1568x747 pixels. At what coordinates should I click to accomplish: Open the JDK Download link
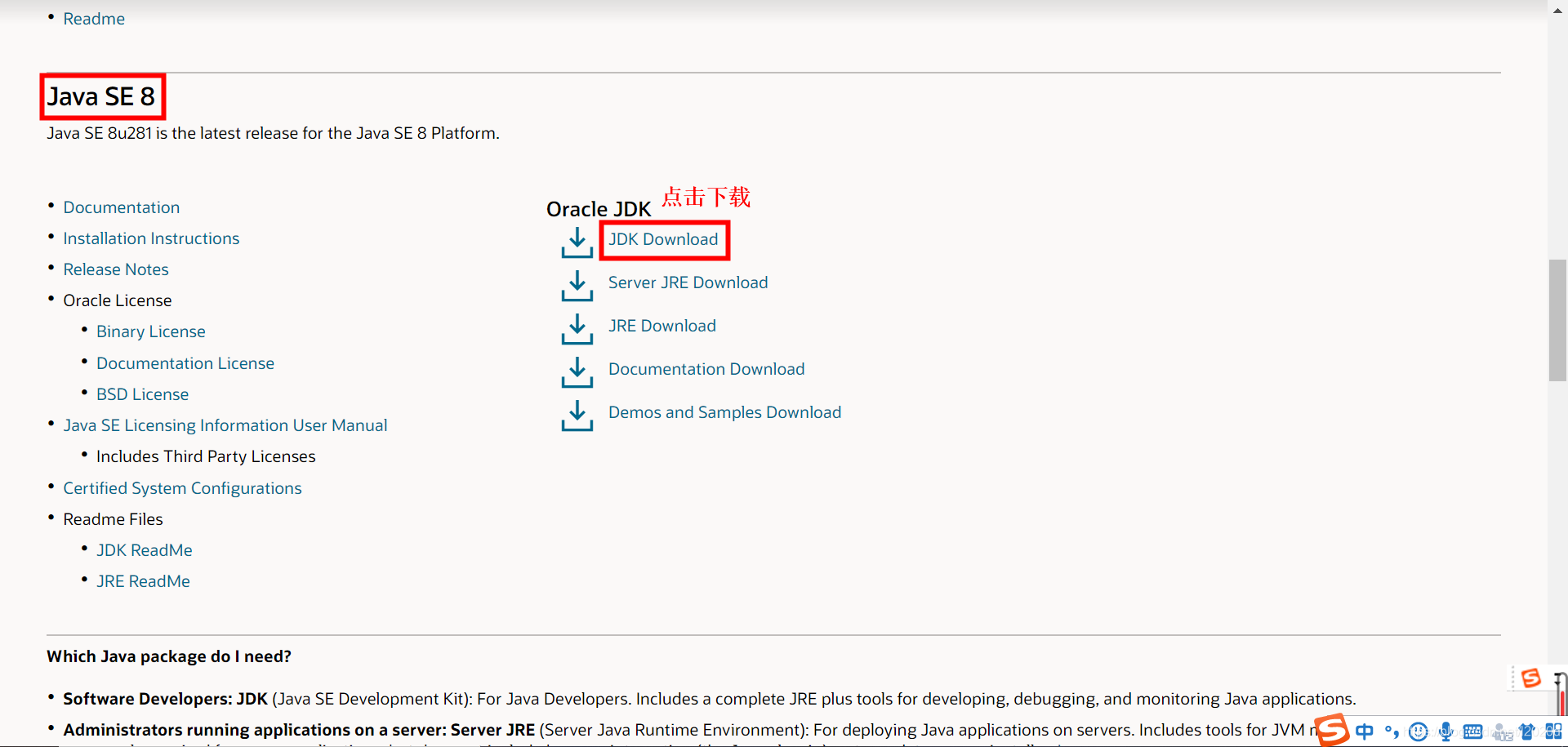(x=663, y=239)
